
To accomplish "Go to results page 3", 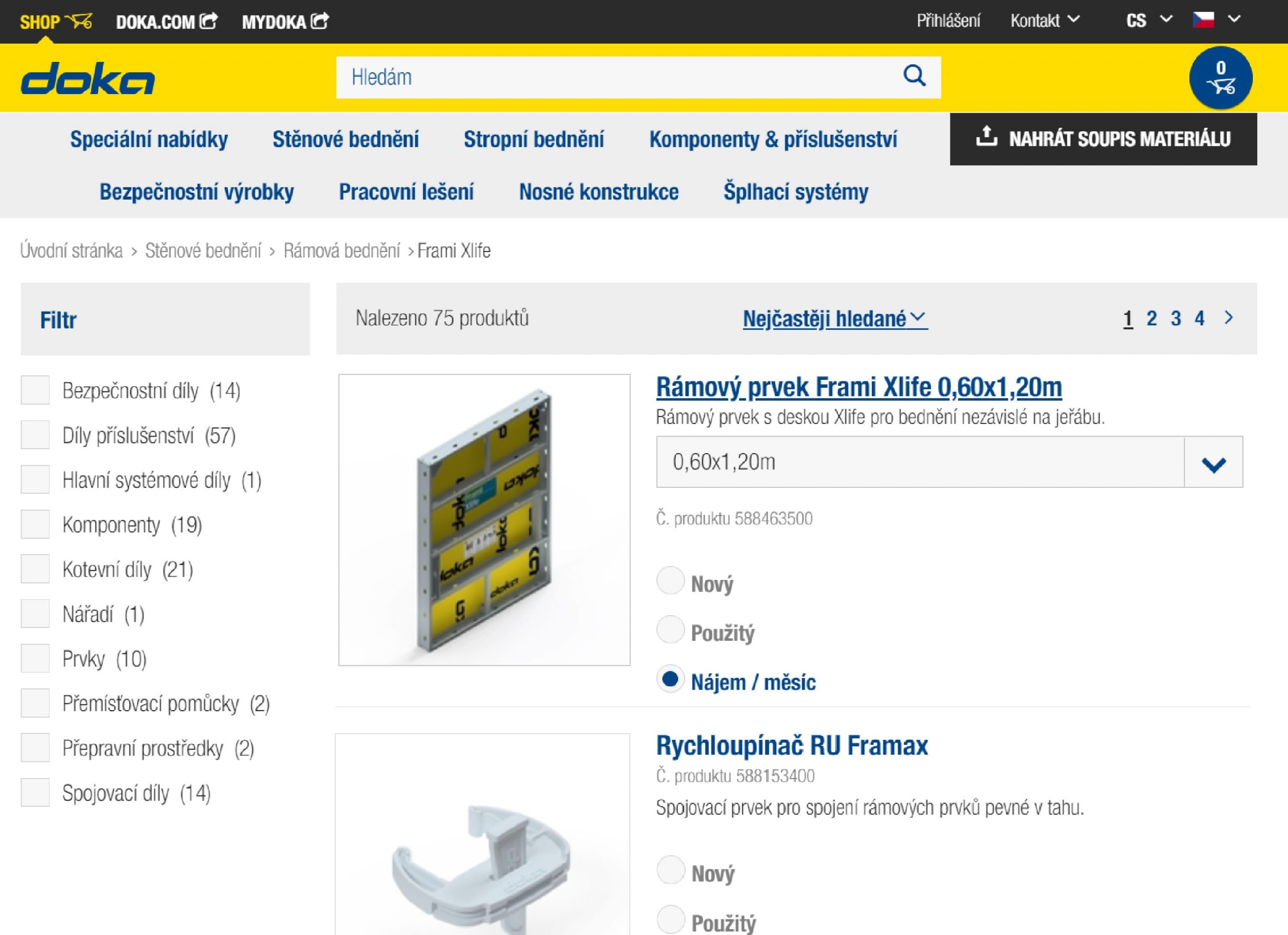I will (x=1176, y=318).
